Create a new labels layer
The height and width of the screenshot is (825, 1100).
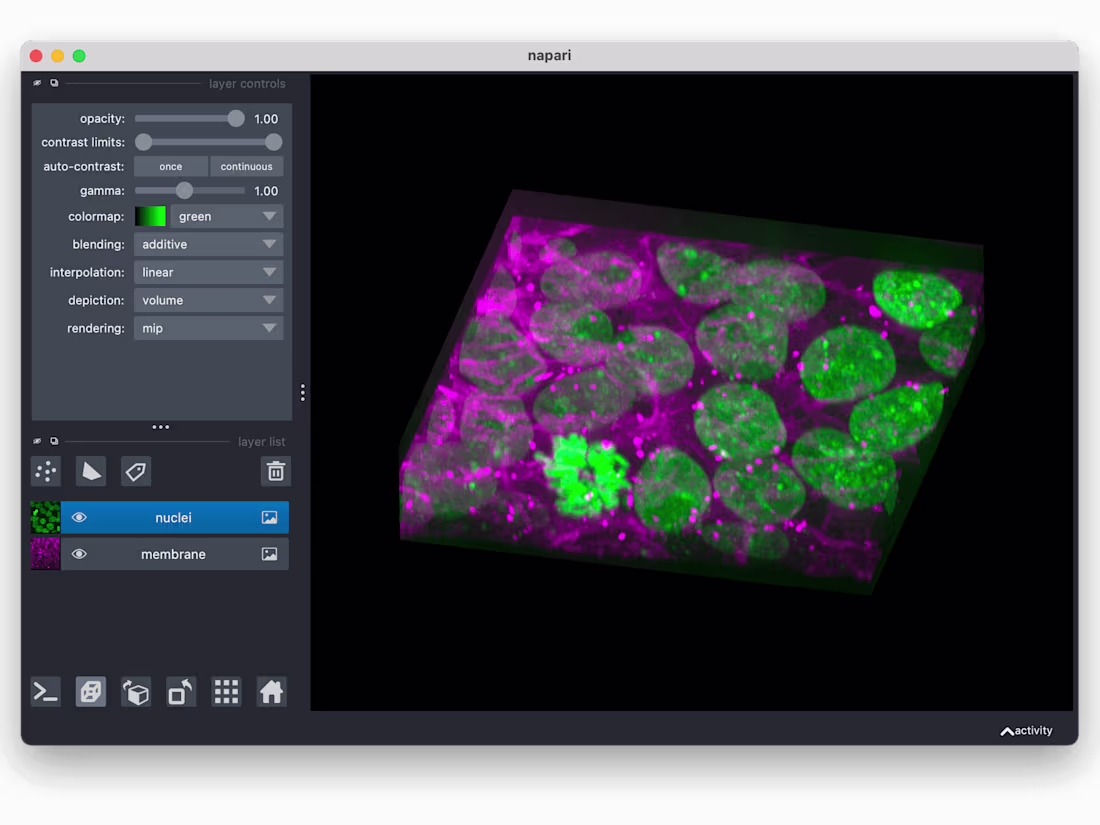pos(136,471)
